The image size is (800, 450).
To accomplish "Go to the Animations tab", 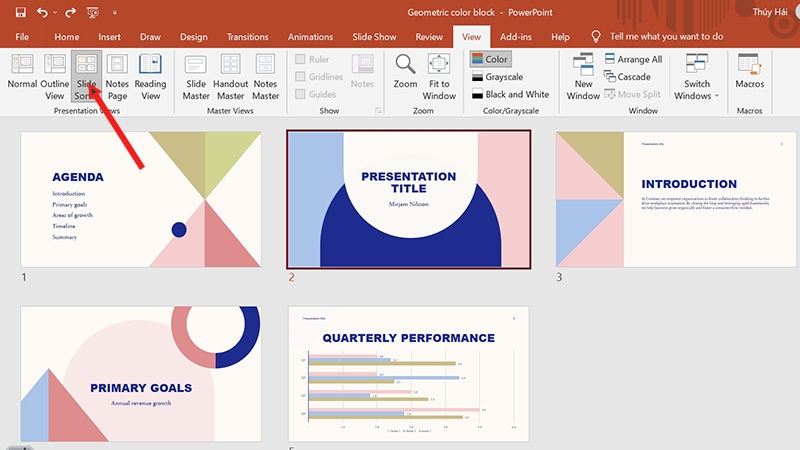I will pyautogui.click(x=310, y=37).
